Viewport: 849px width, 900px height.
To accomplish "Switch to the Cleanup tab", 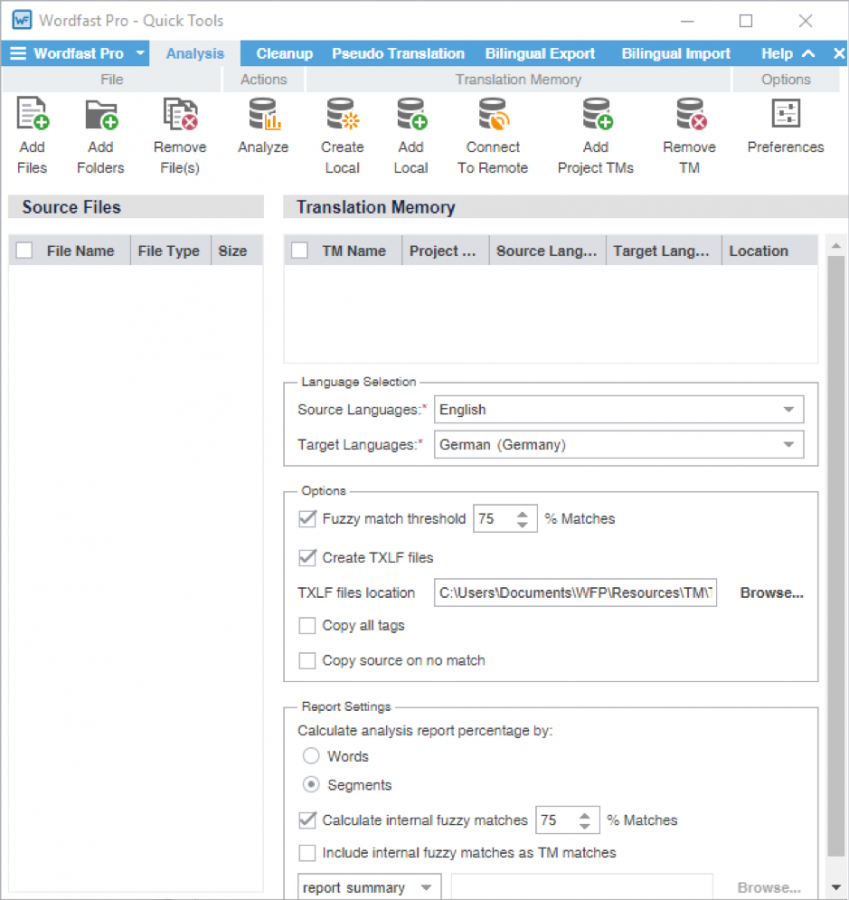I will coord(284,54).
